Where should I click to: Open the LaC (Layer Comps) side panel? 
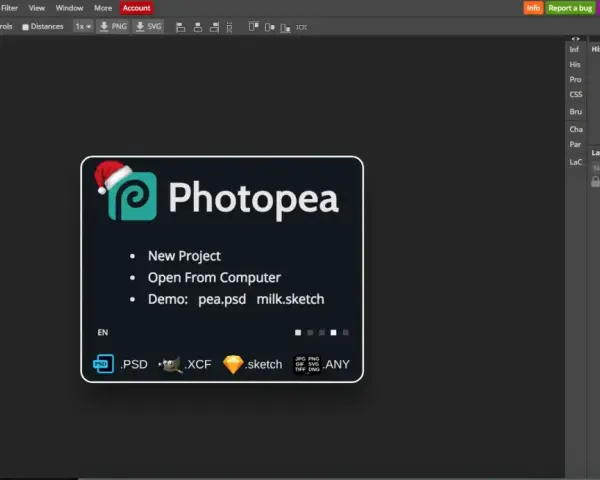coord(576,162)
